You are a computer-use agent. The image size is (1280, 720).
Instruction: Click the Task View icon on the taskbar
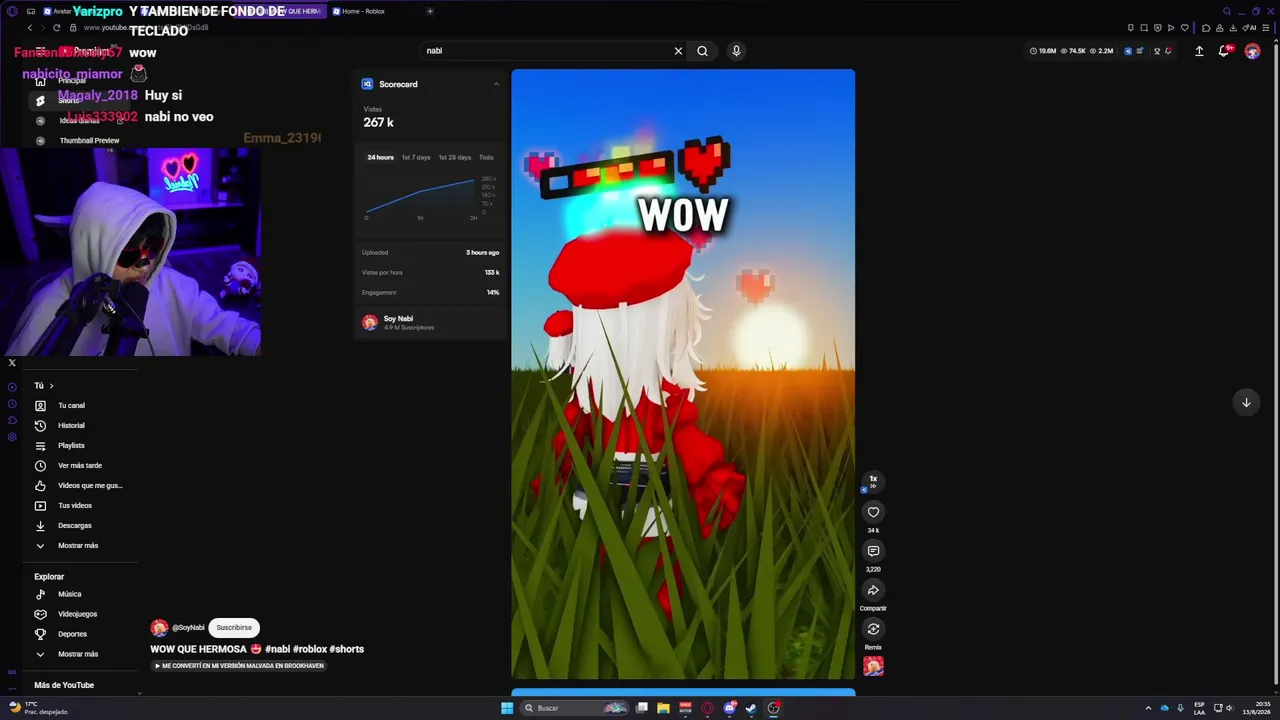pyautogui.click(x=642, y=708)
